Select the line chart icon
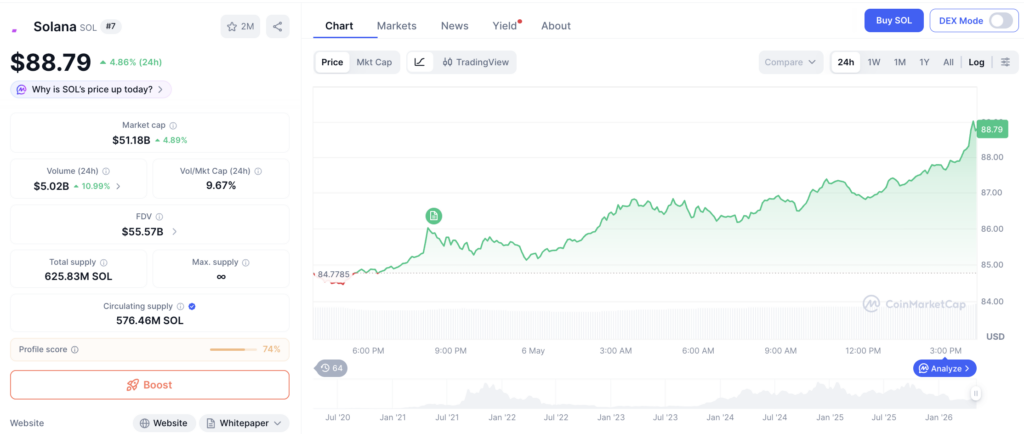This screenshot has height=434, width=1024. coord(420,62)
